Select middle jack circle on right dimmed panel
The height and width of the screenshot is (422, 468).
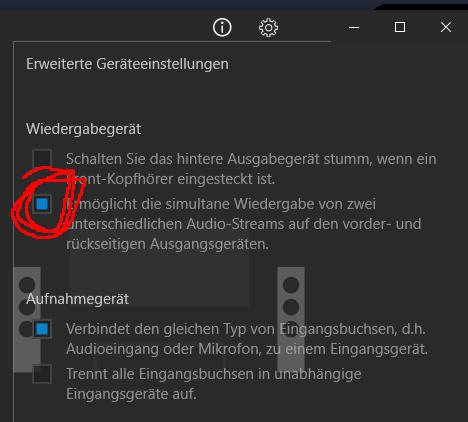291,307
